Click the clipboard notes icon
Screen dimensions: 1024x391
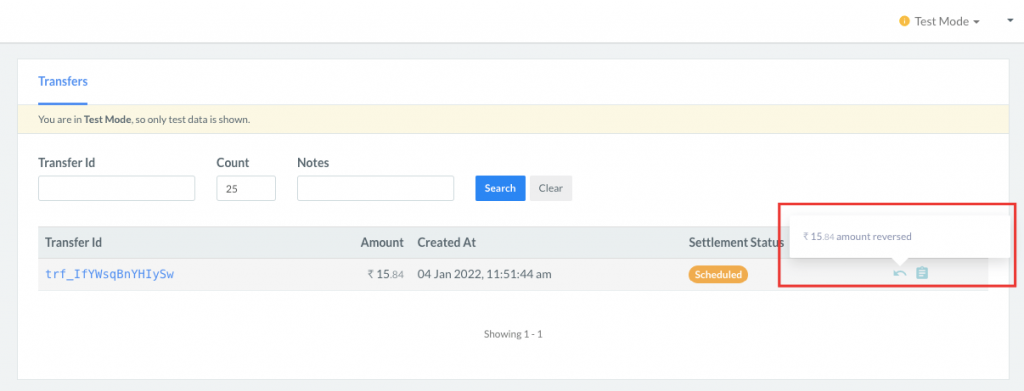pos(921,273)
